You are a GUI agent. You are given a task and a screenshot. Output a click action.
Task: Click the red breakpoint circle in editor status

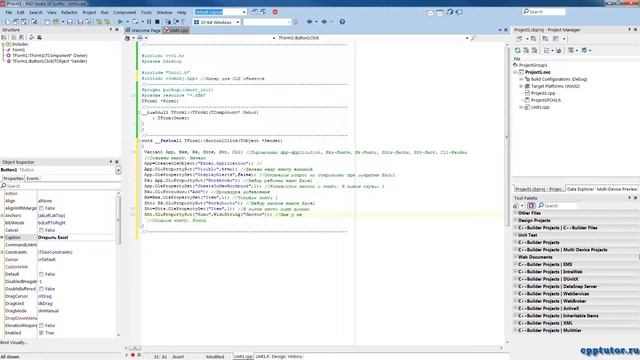[133, 355]
